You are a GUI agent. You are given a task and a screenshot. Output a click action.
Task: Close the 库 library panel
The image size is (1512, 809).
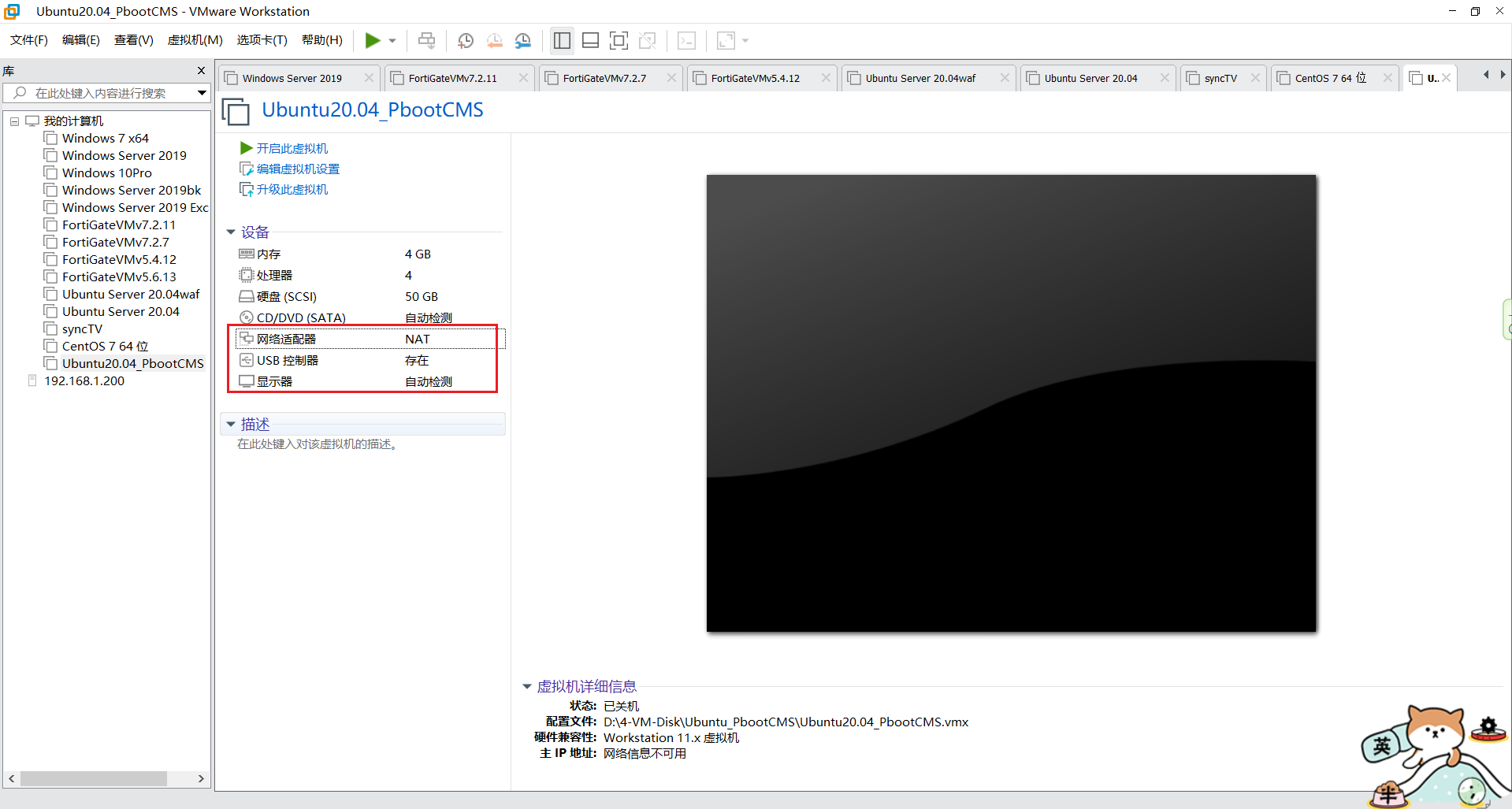[x=201, y=71]
